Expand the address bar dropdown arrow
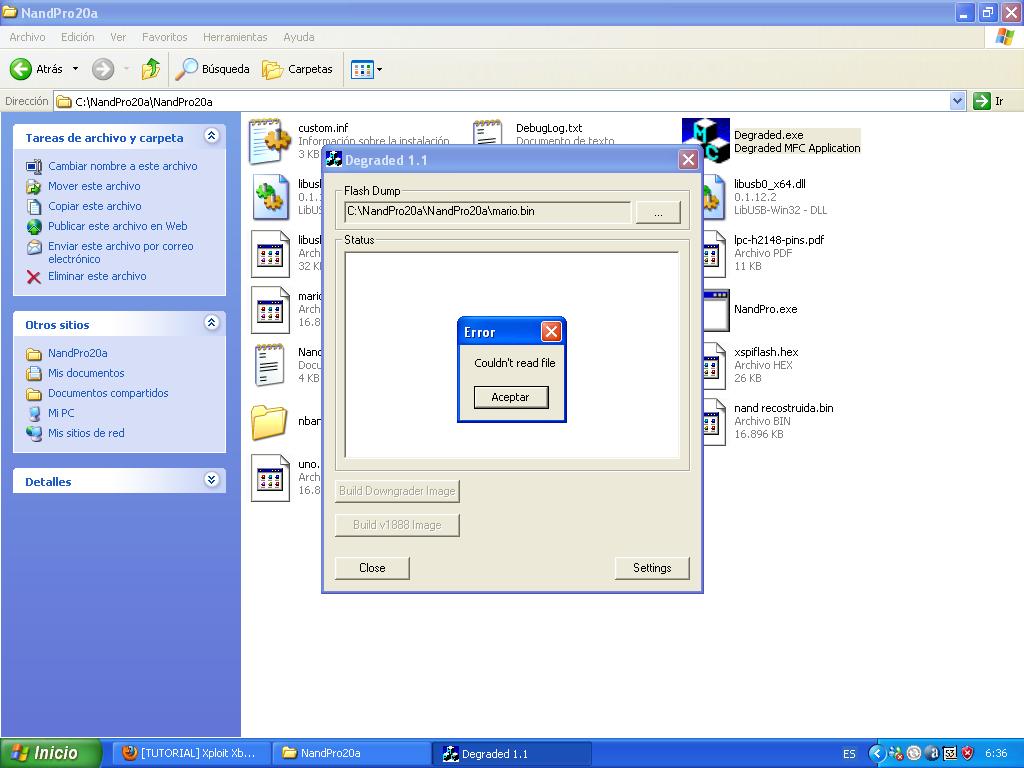 tap(957, 101)
